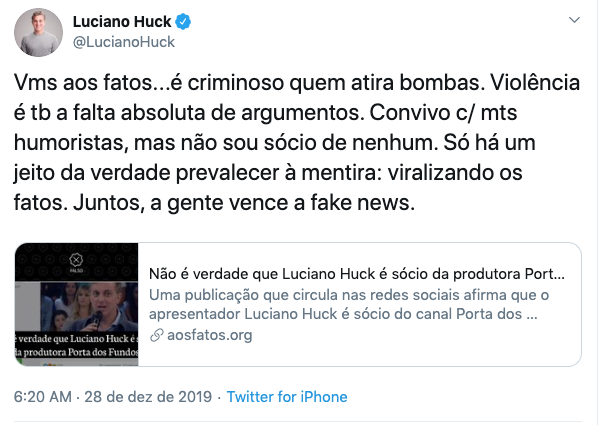Click the chain link icon beside aosfatos.org
This screenshot has width=609, height=425.
155,335
